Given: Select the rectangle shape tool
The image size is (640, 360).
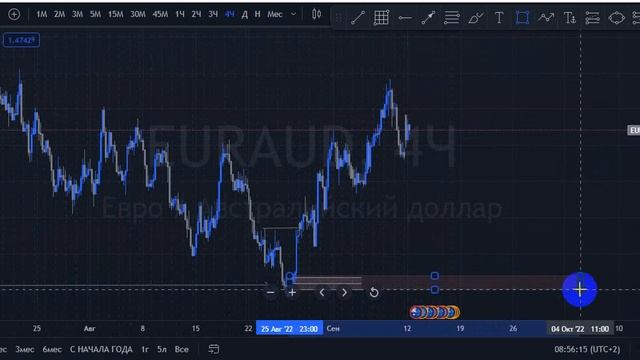Looking at the screenshot, I should pos(522,18).
